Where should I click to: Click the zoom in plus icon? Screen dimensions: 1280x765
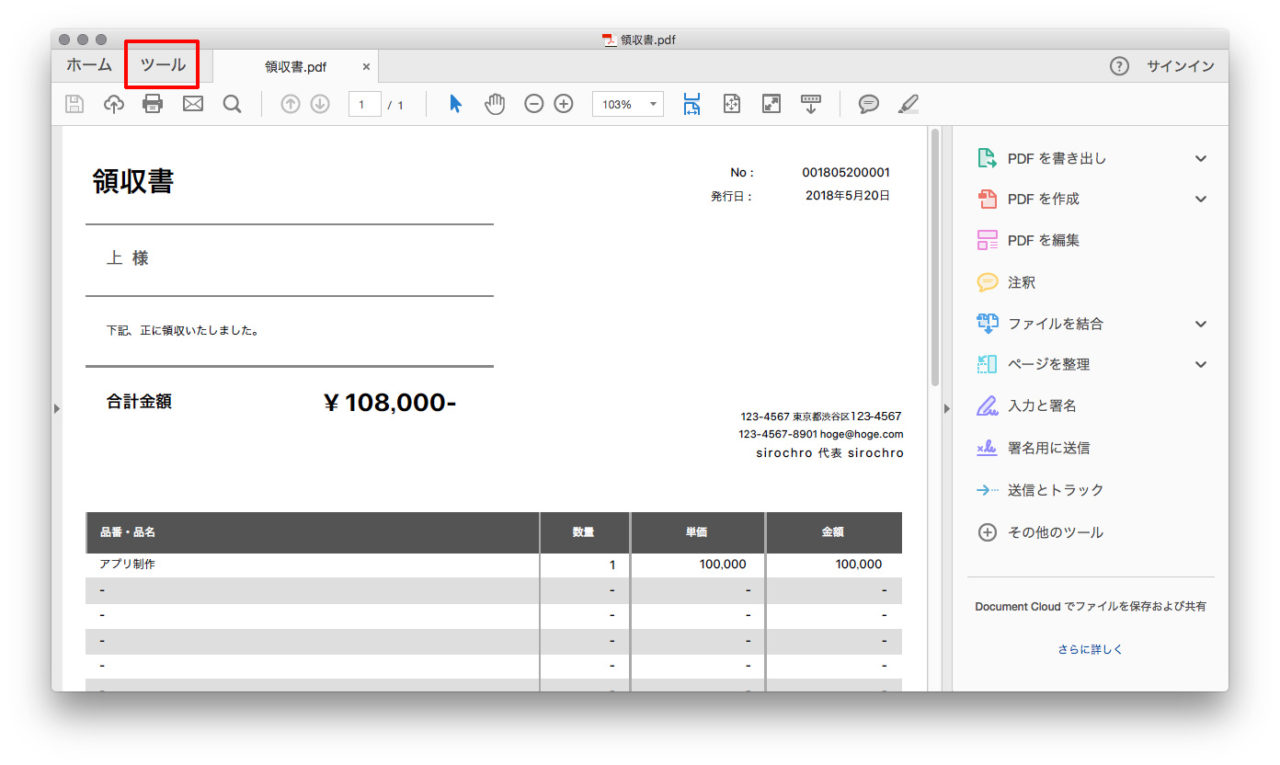tap(564, 104)
